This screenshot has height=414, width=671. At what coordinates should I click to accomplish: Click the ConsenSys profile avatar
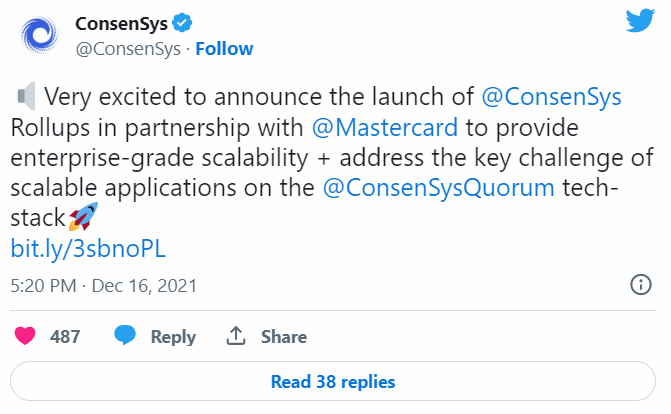point(39,35)
